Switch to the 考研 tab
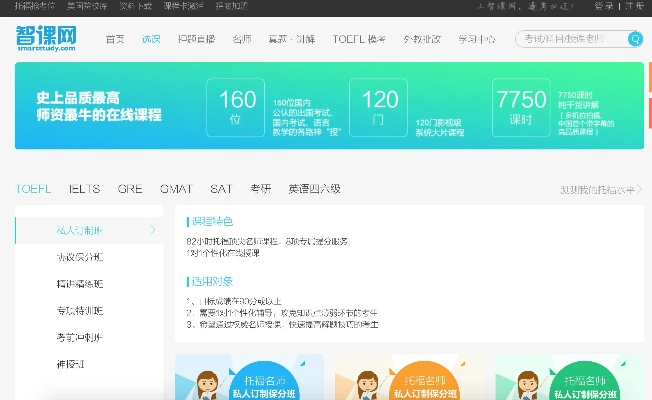 tap(261, 189)
